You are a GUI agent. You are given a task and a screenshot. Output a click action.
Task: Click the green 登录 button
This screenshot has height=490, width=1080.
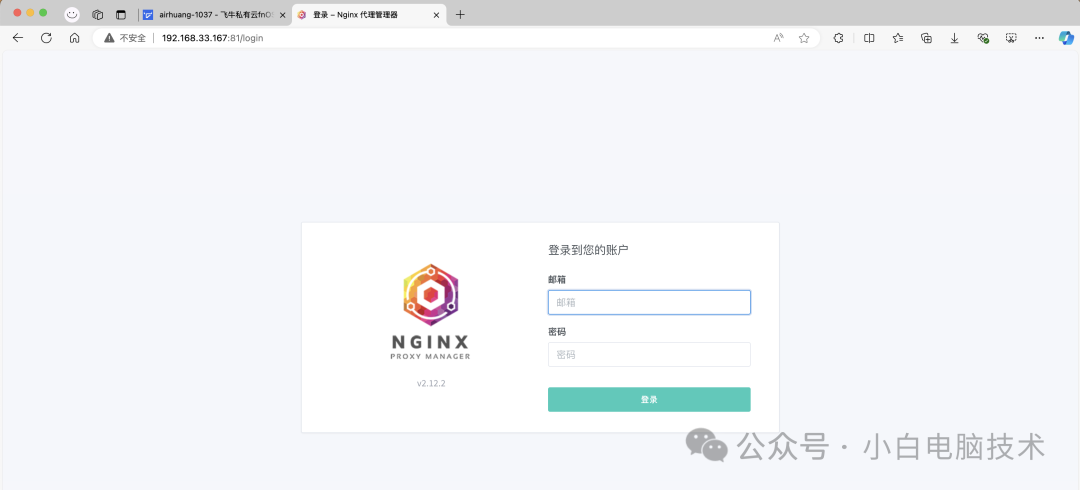click(x=649, y=400)
